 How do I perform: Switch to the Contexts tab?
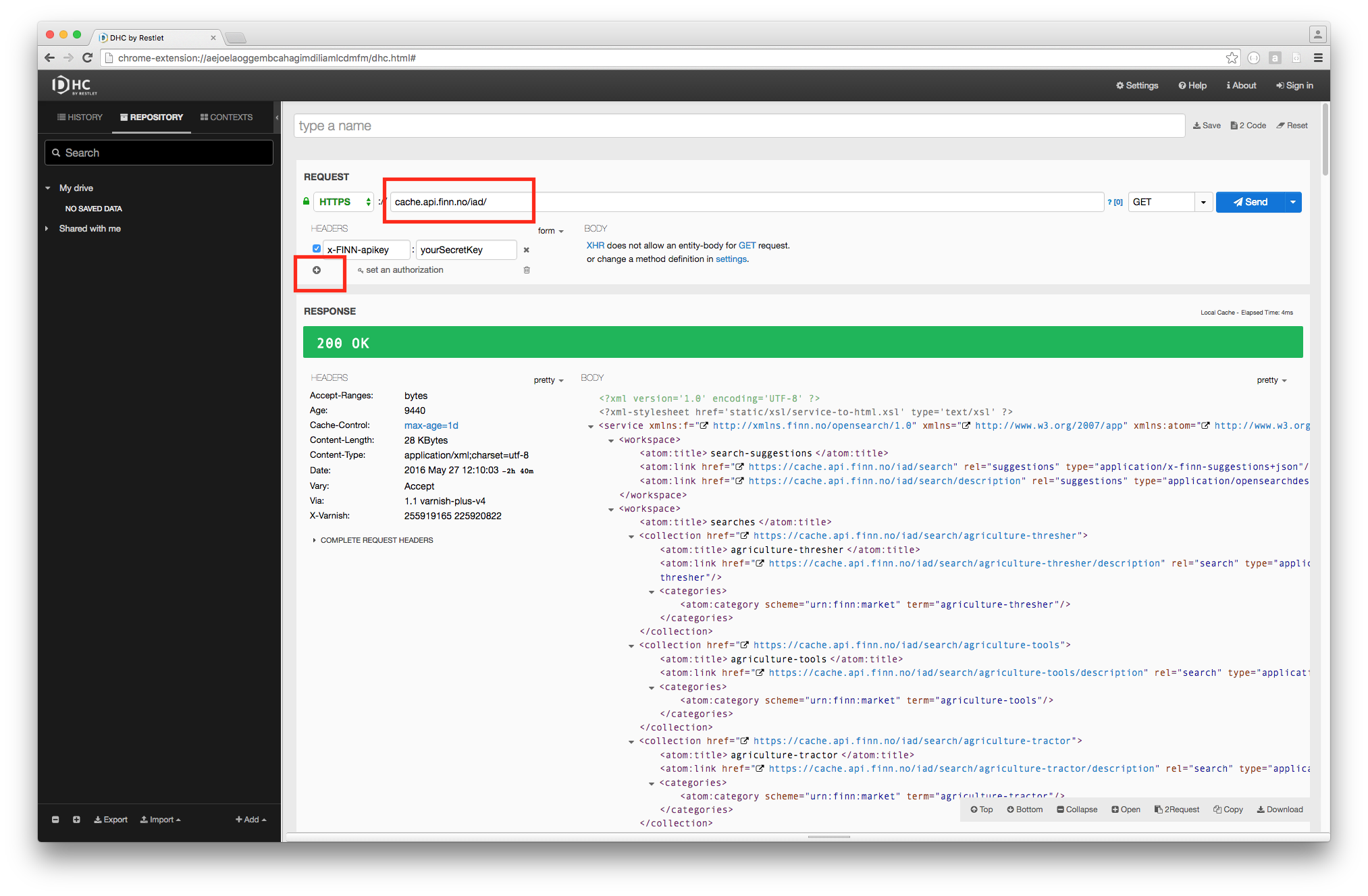pyautogui.click(x=227, y=117)
